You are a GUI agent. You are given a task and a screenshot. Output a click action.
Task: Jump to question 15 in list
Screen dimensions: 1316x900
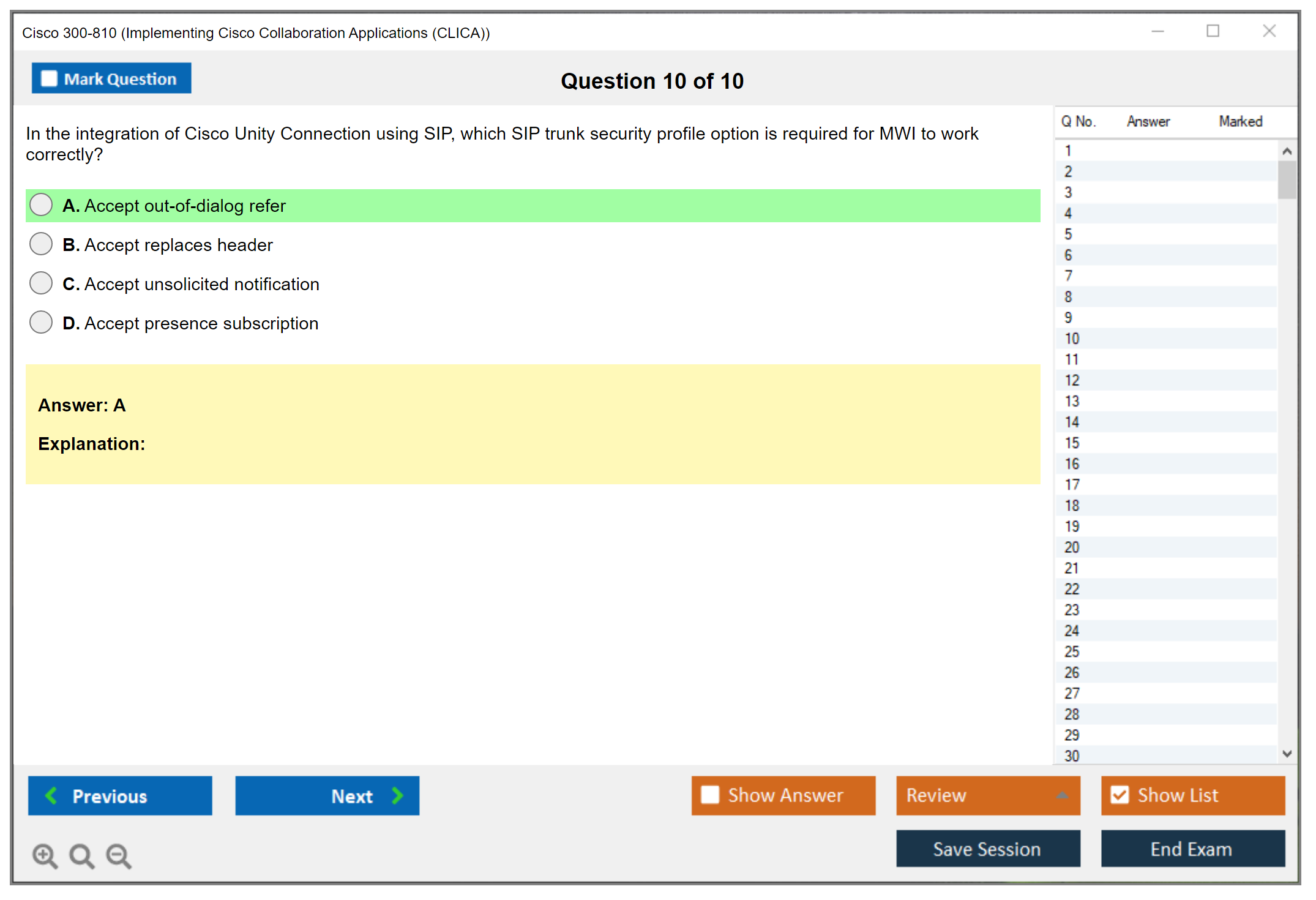[x=1072, y=443]
